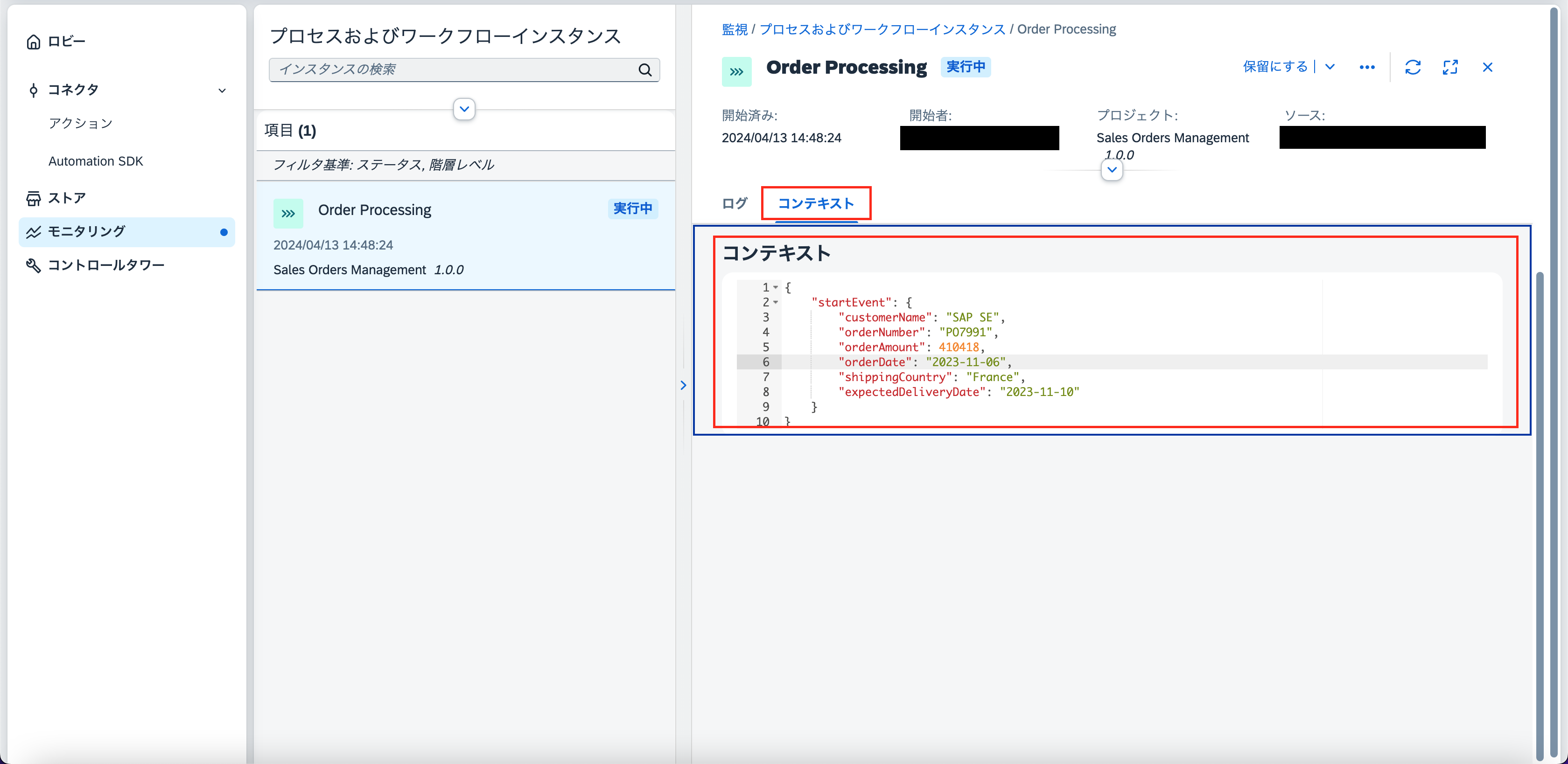
Task: Click the モニタリング chart icon
Action: pos(34,231)
